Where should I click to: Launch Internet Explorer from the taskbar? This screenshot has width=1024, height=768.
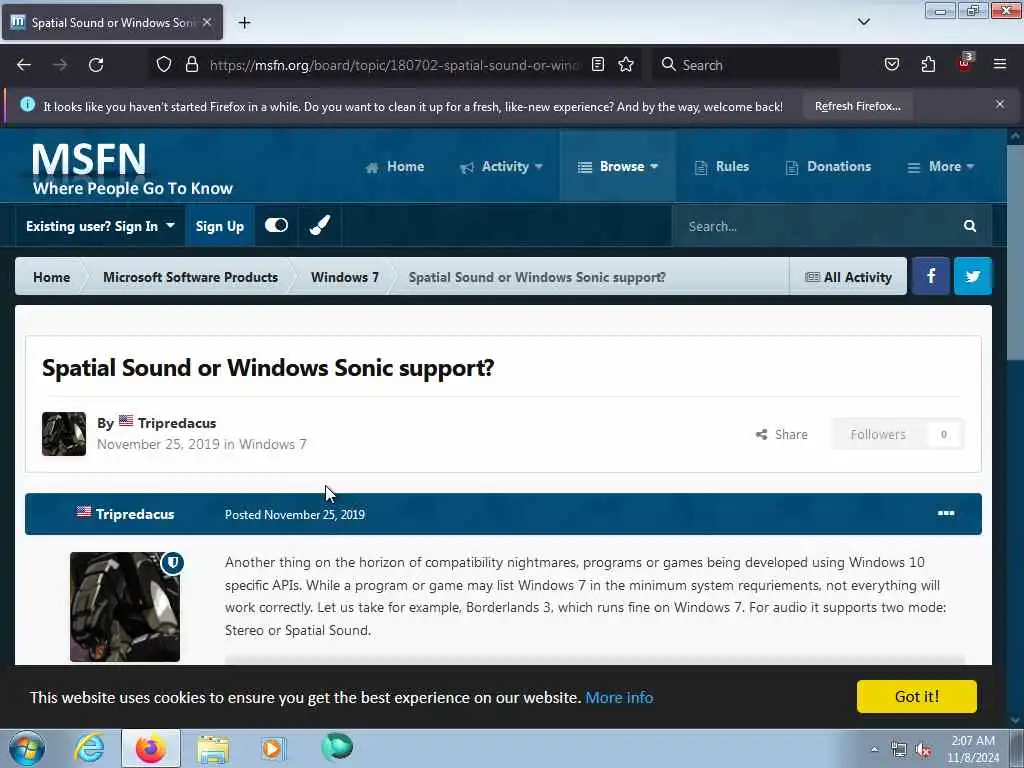(x=89, y=748)
